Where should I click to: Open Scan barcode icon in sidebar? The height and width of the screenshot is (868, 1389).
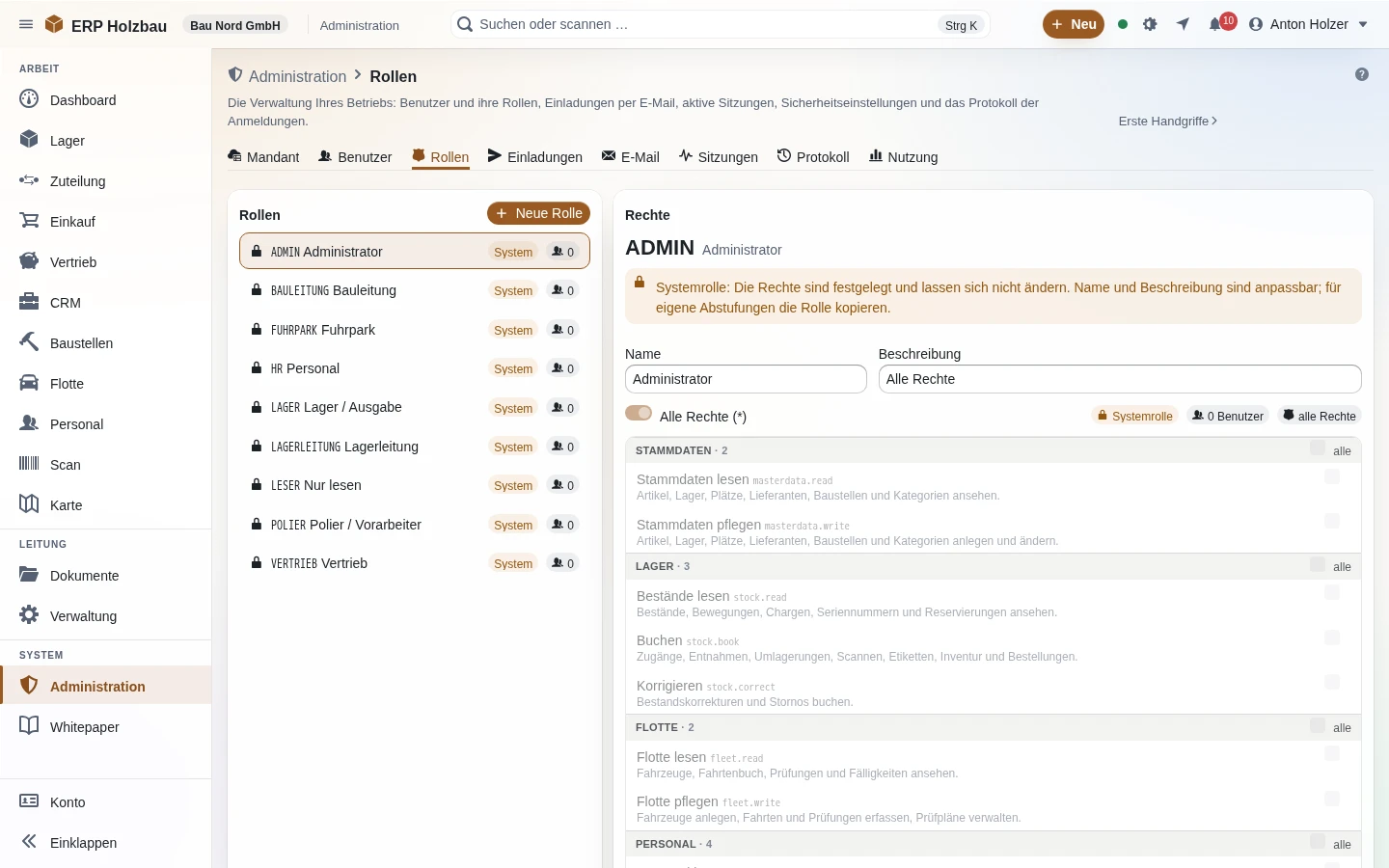[x=29, y=464]
